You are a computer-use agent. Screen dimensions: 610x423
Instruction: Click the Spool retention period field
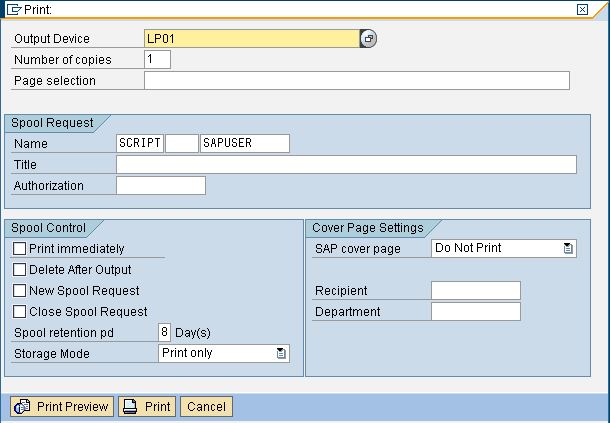[164, 332]
